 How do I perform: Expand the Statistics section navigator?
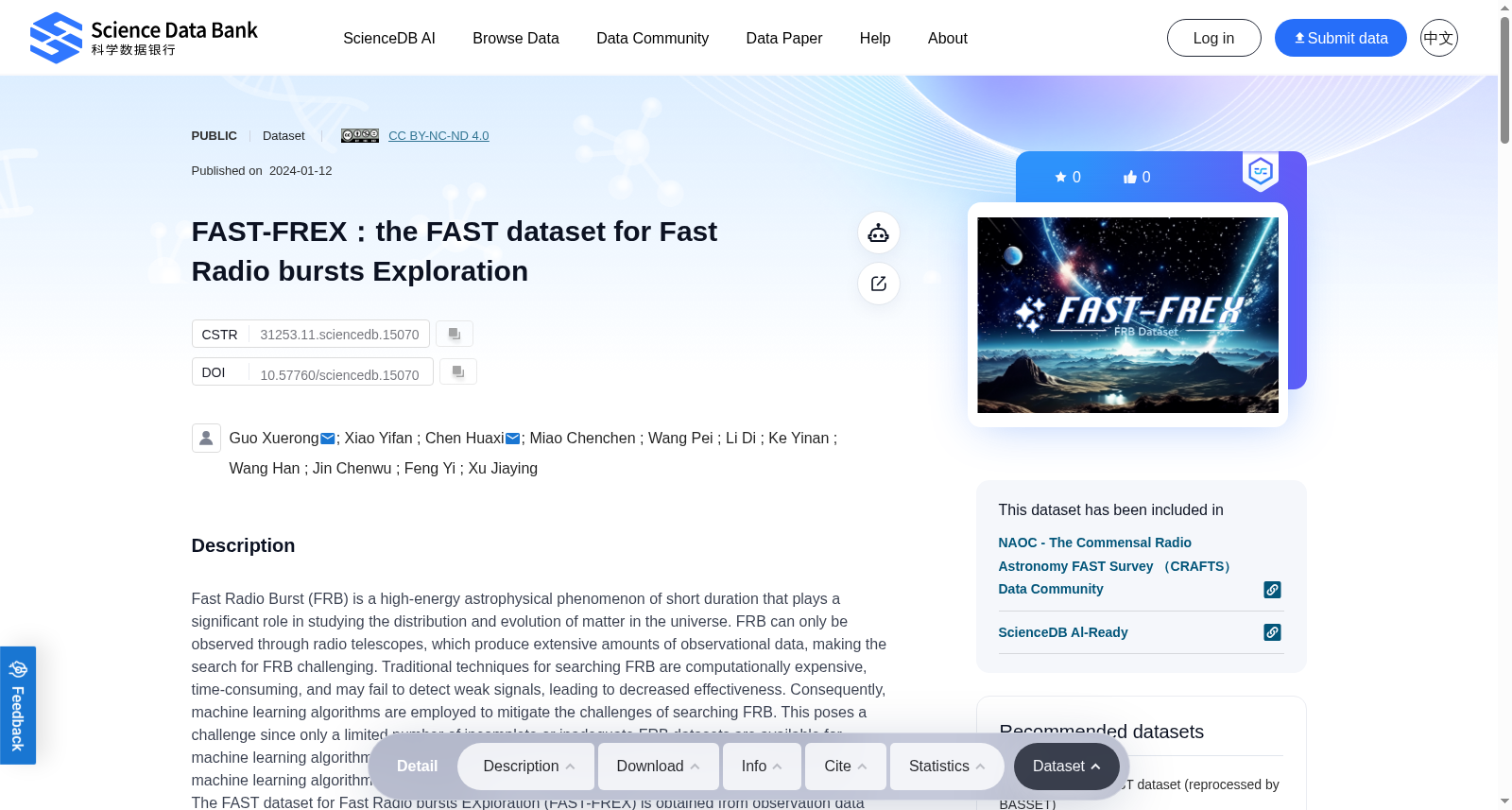(x=947, y=767)
